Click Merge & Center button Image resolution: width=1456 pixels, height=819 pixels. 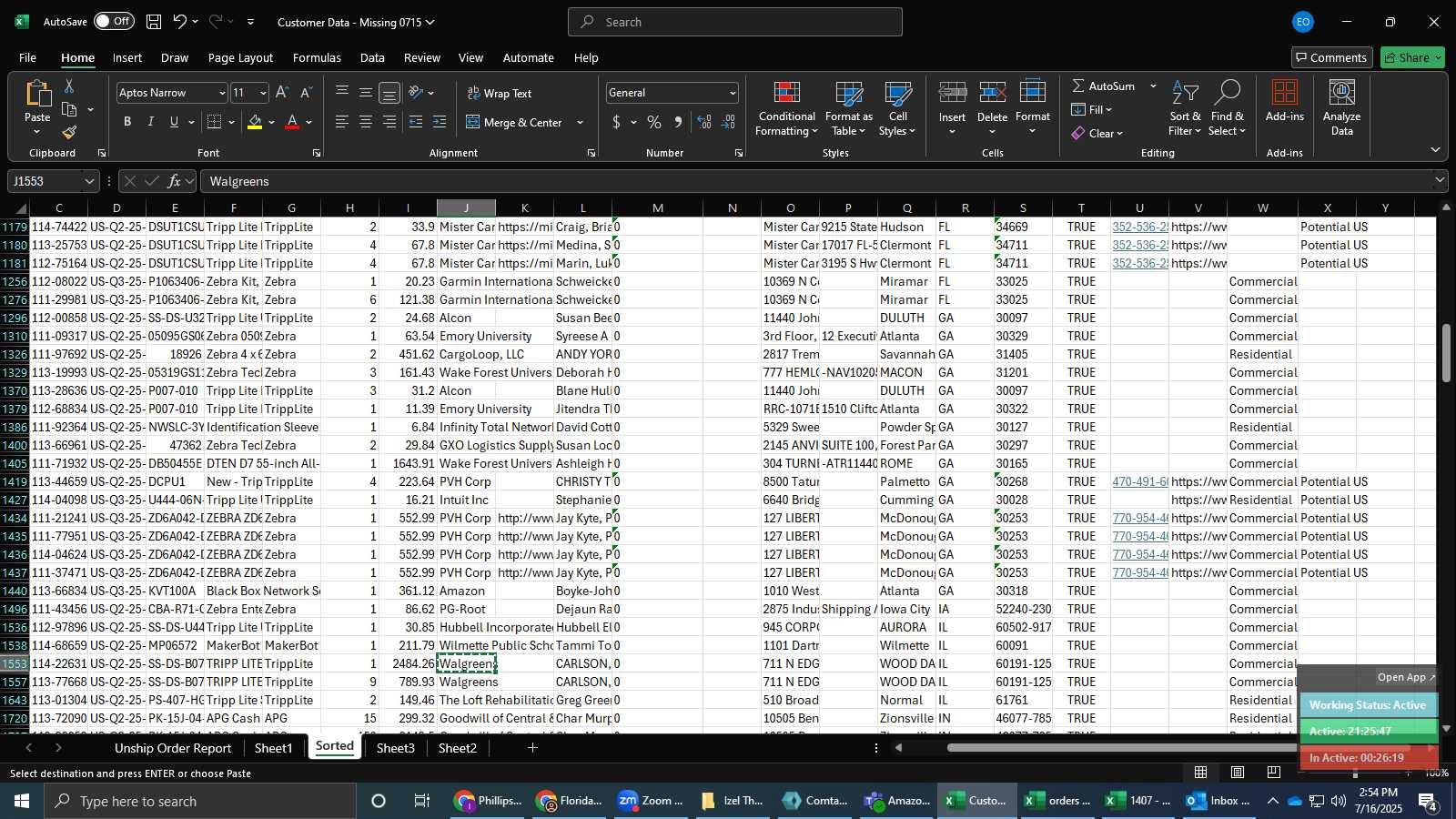point(515,122)
